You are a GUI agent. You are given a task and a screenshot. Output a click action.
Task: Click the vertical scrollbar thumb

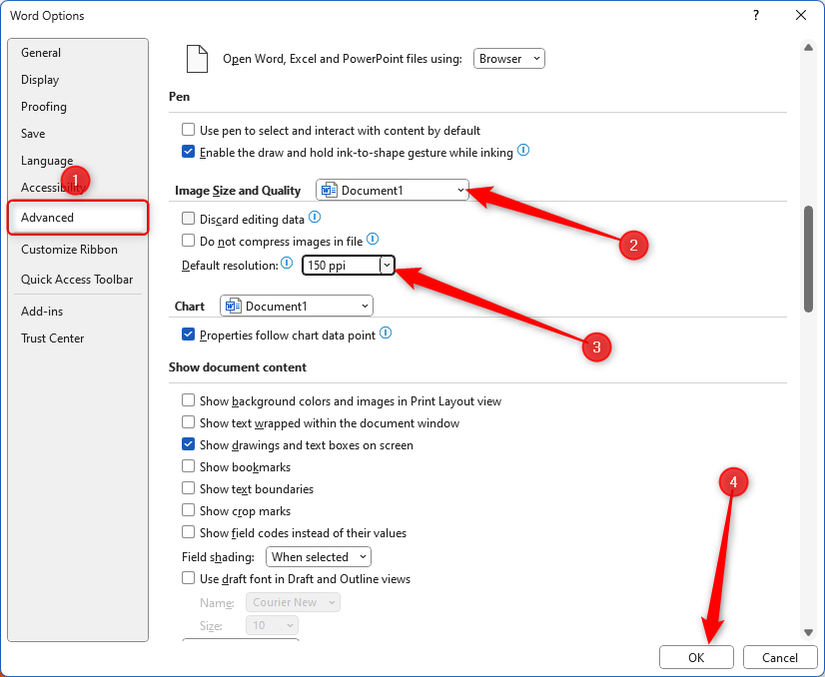coord(806,247)
